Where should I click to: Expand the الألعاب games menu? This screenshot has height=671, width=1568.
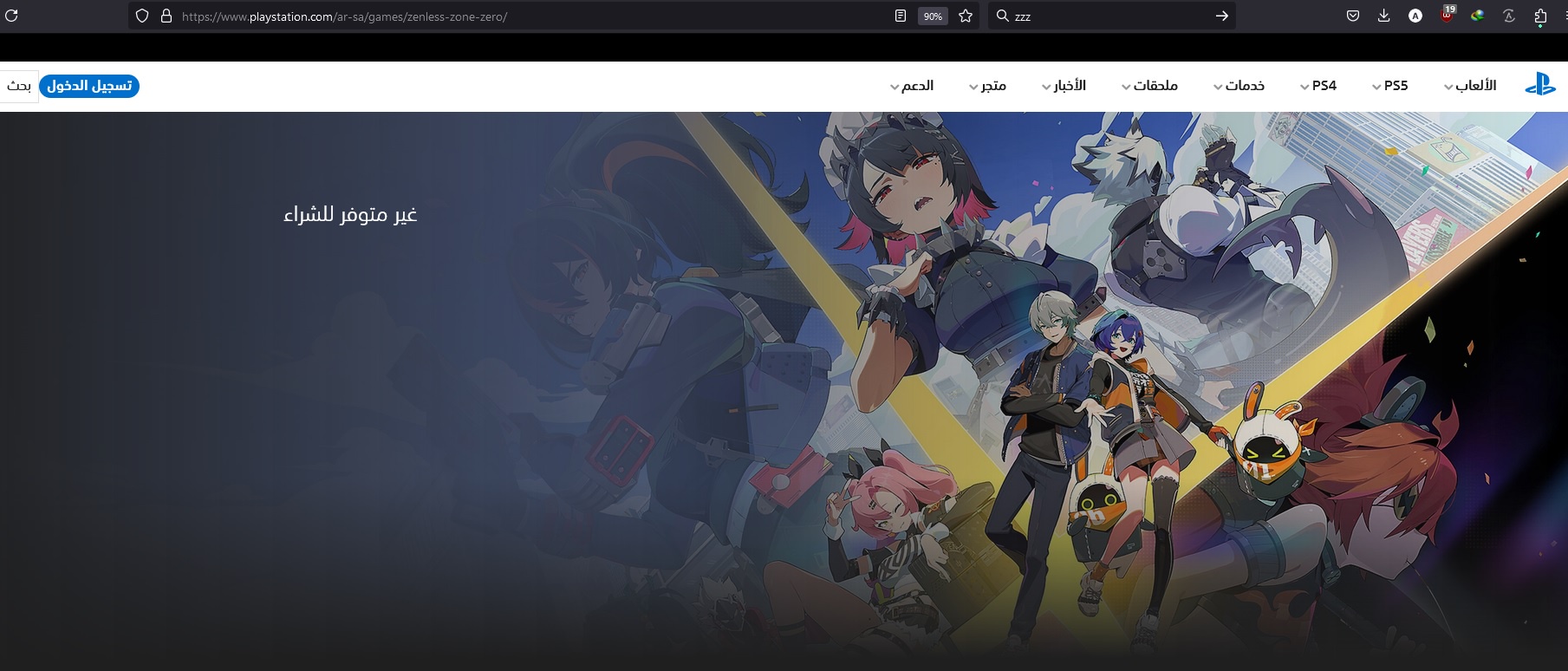coord(1470,86)
